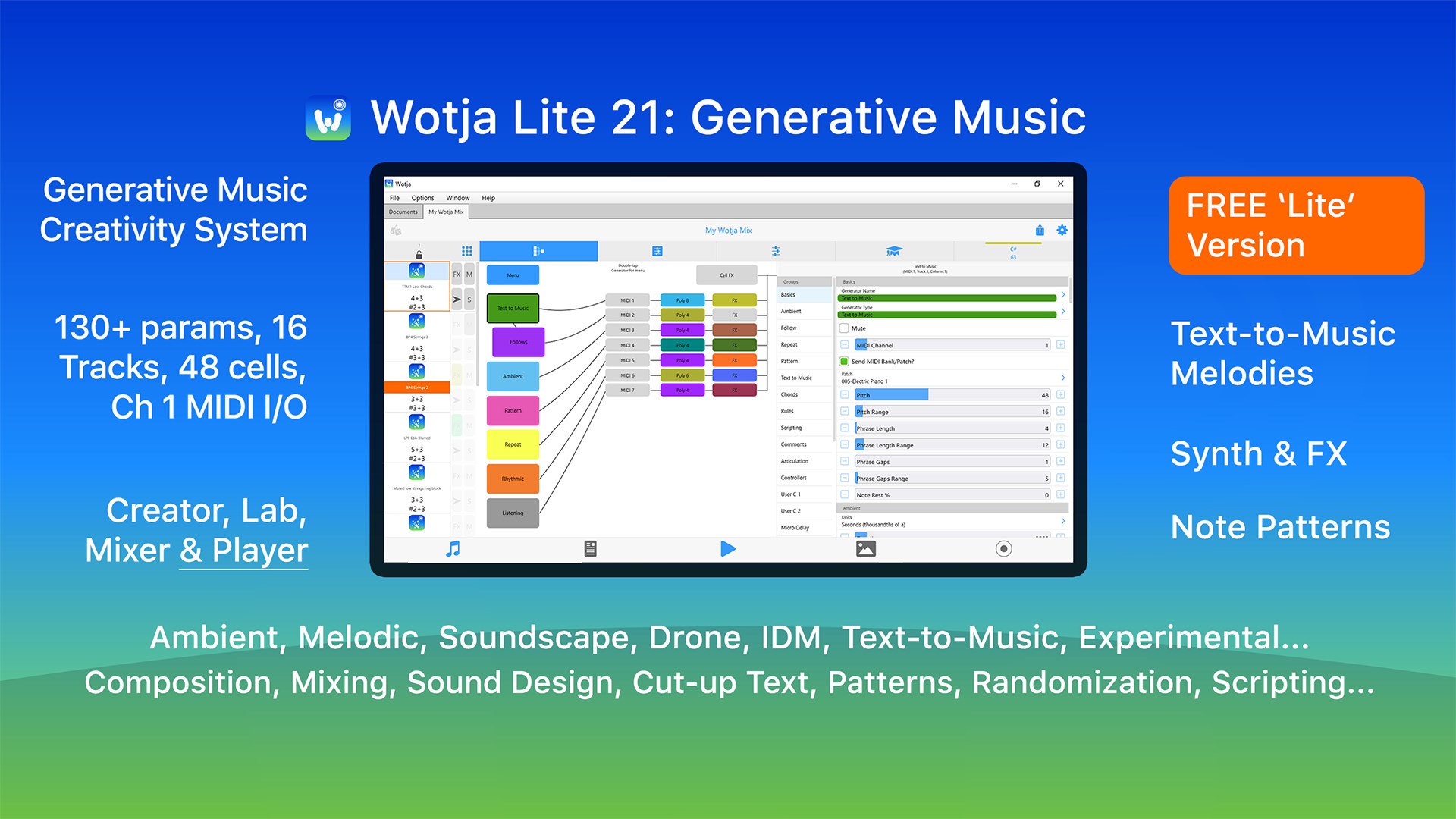Viewport: 1456px width, 819px height.
Task: Click the Text to Music generator box
Action: [x=513, y=308]
